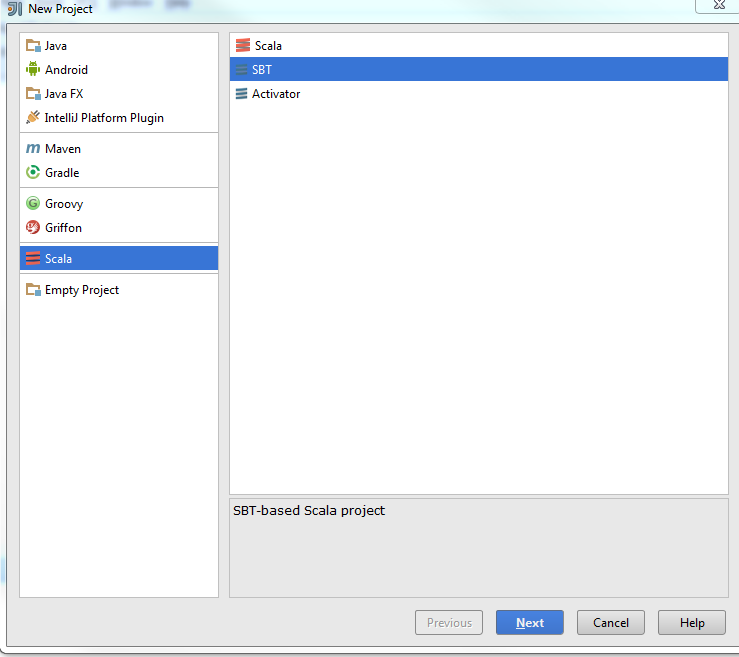
Task: Select the Activator template label
Action: [x=276, y=94]
